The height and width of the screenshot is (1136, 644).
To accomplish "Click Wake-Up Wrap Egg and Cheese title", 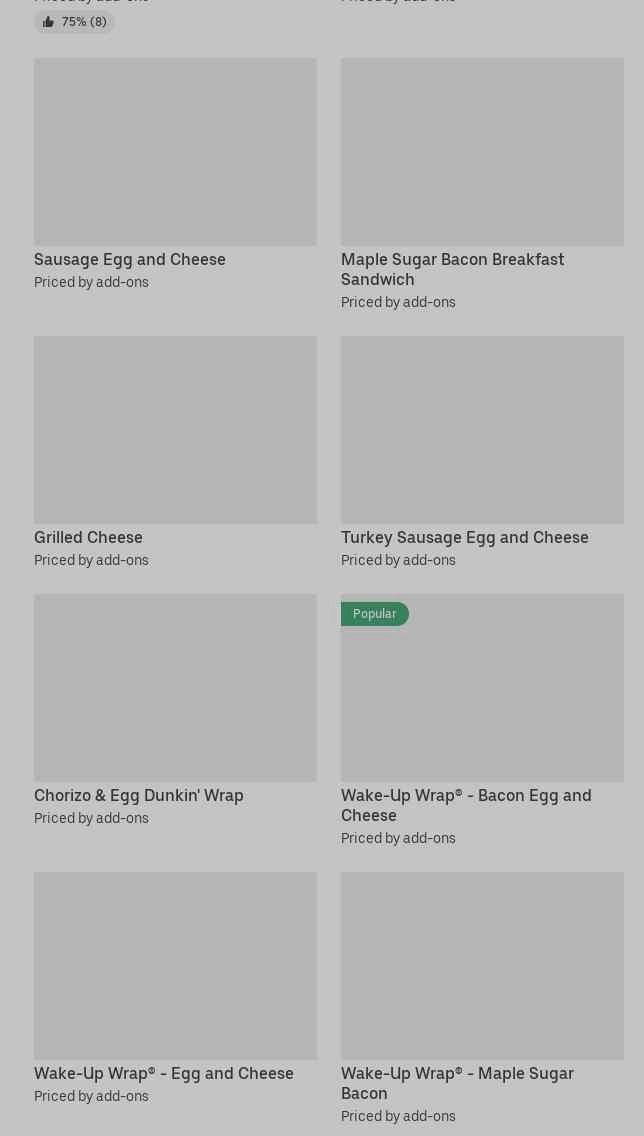I will [x=164, y=1074].
